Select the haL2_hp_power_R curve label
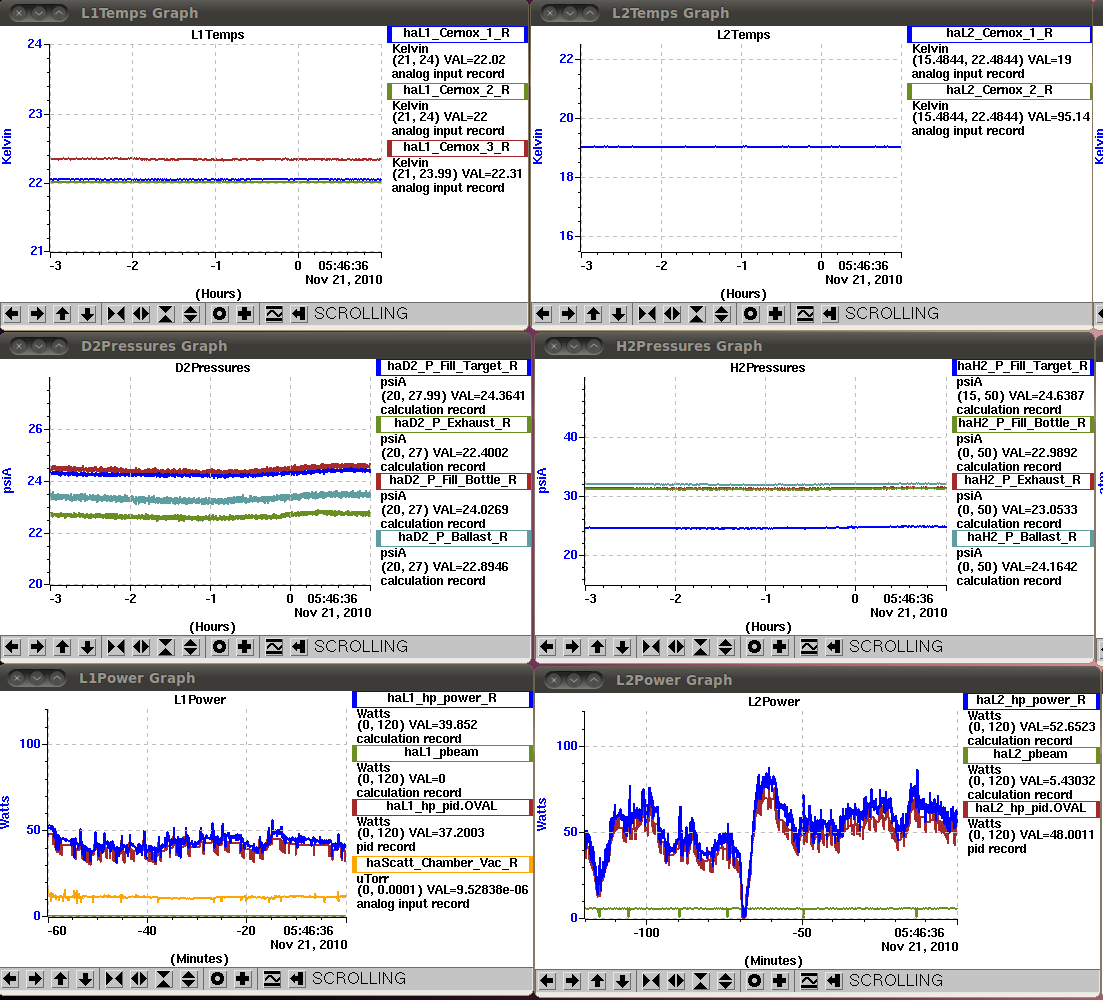 (x=1031, y=700)
